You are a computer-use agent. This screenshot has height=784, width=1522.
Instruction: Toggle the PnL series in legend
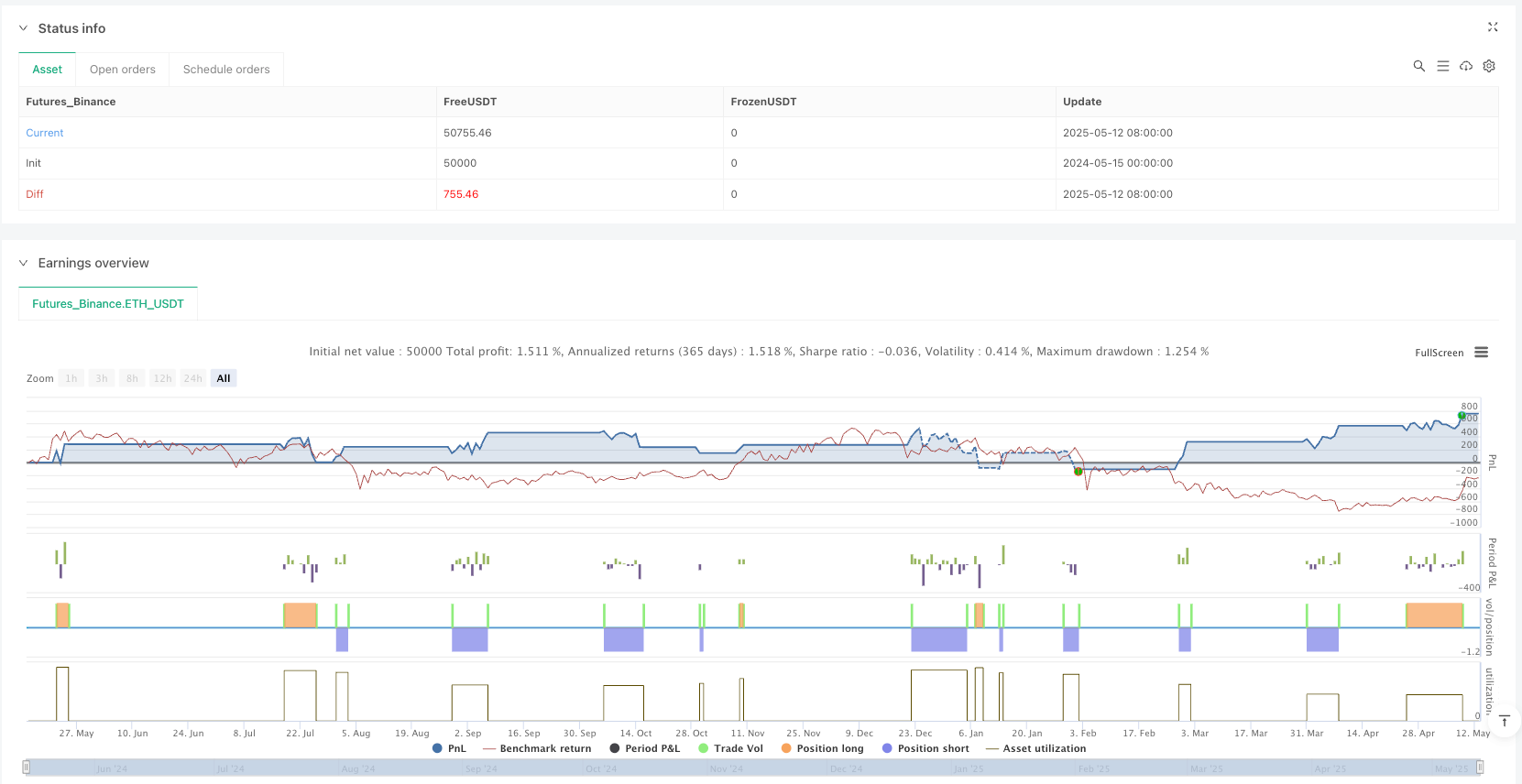(x=449, y=748)
